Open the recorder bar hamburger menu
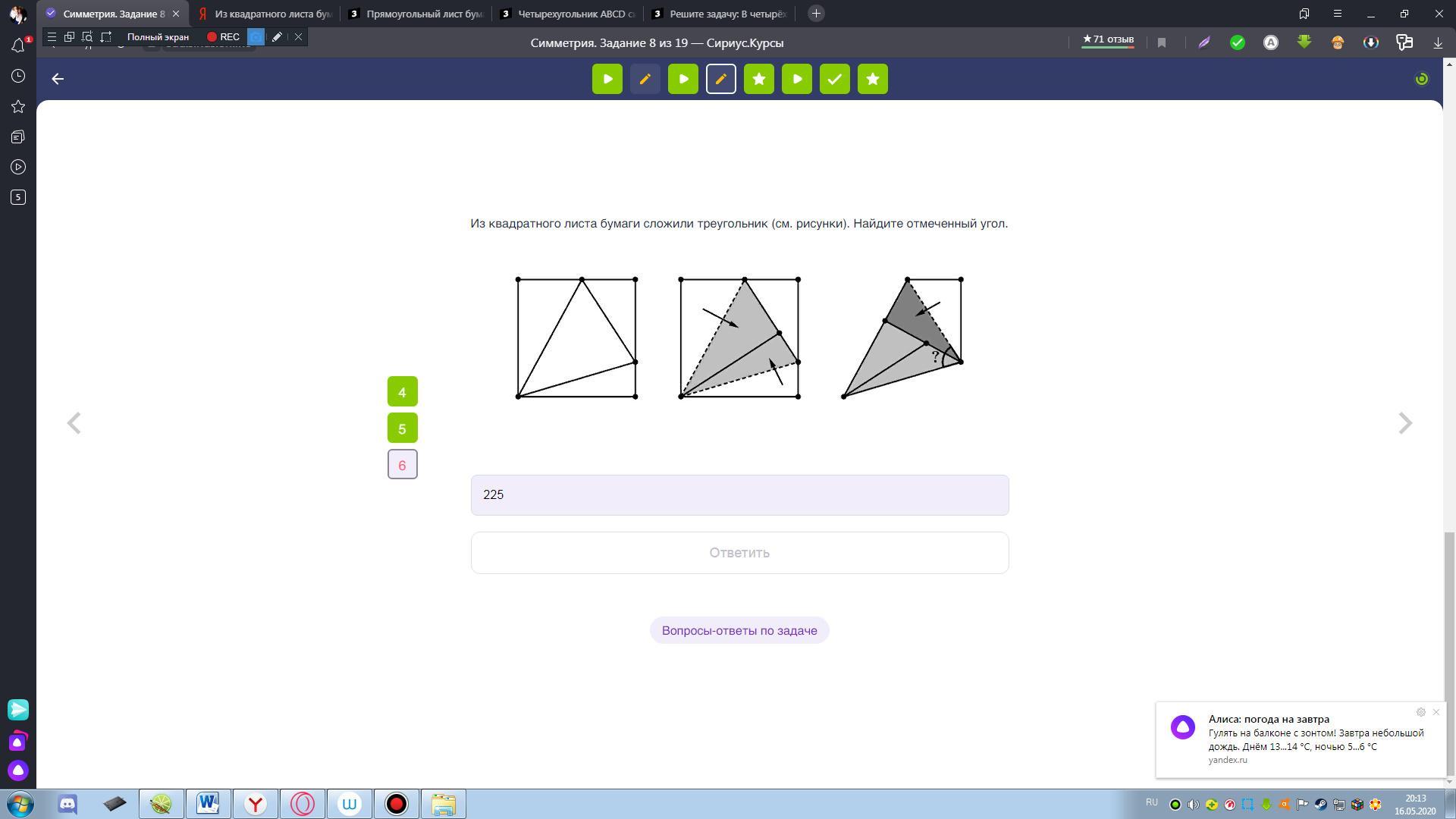The image size is (1456, 819). click(51, 36)
